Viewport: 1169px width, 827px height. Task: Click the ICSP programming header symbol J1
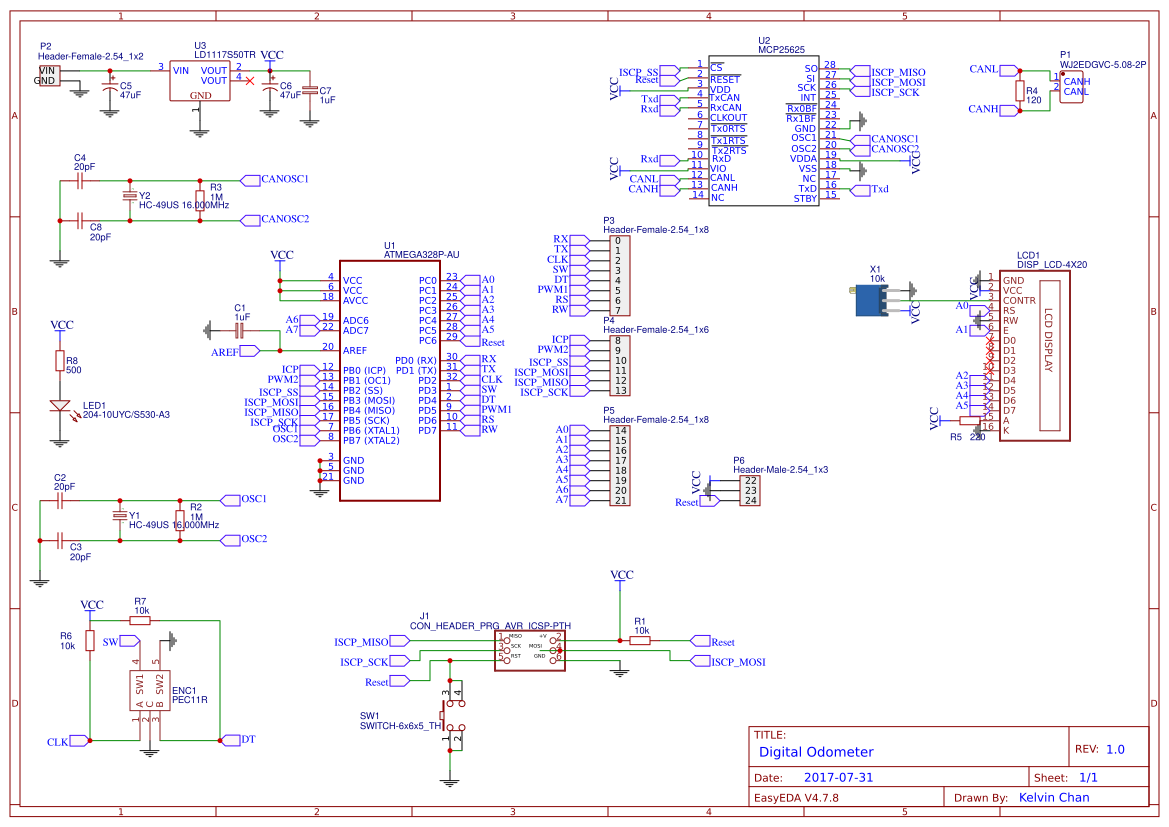(530, 650)
